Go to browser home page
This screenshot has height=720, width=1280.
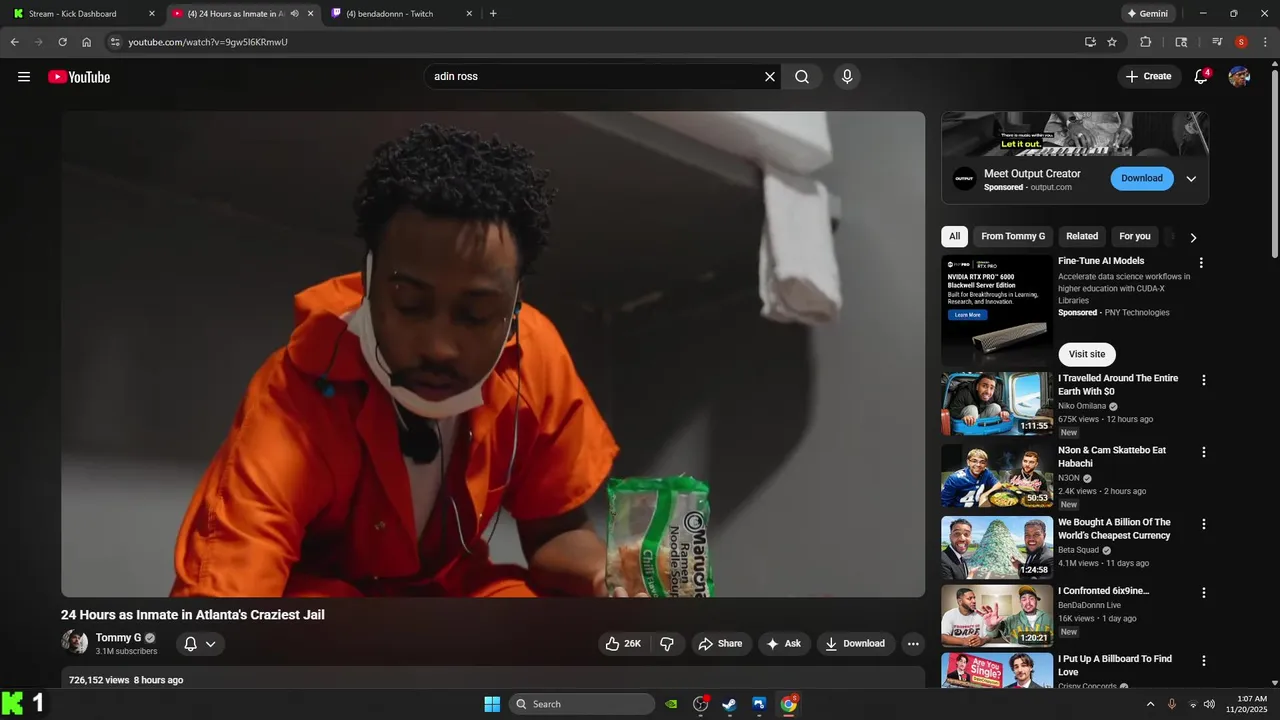(87, 42)
